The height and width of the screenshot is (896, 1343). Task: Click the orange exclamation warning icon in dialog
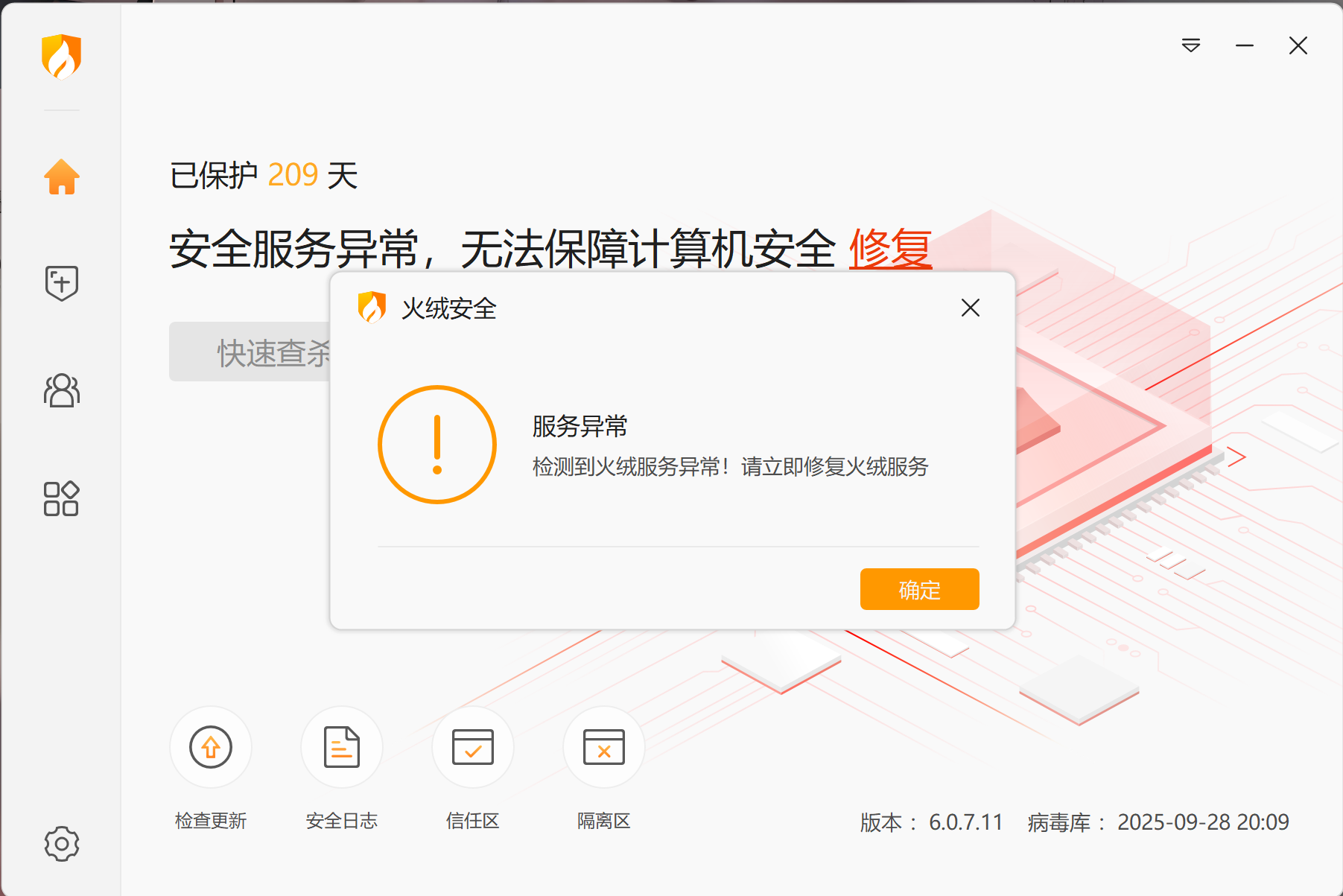coord(437,445)
